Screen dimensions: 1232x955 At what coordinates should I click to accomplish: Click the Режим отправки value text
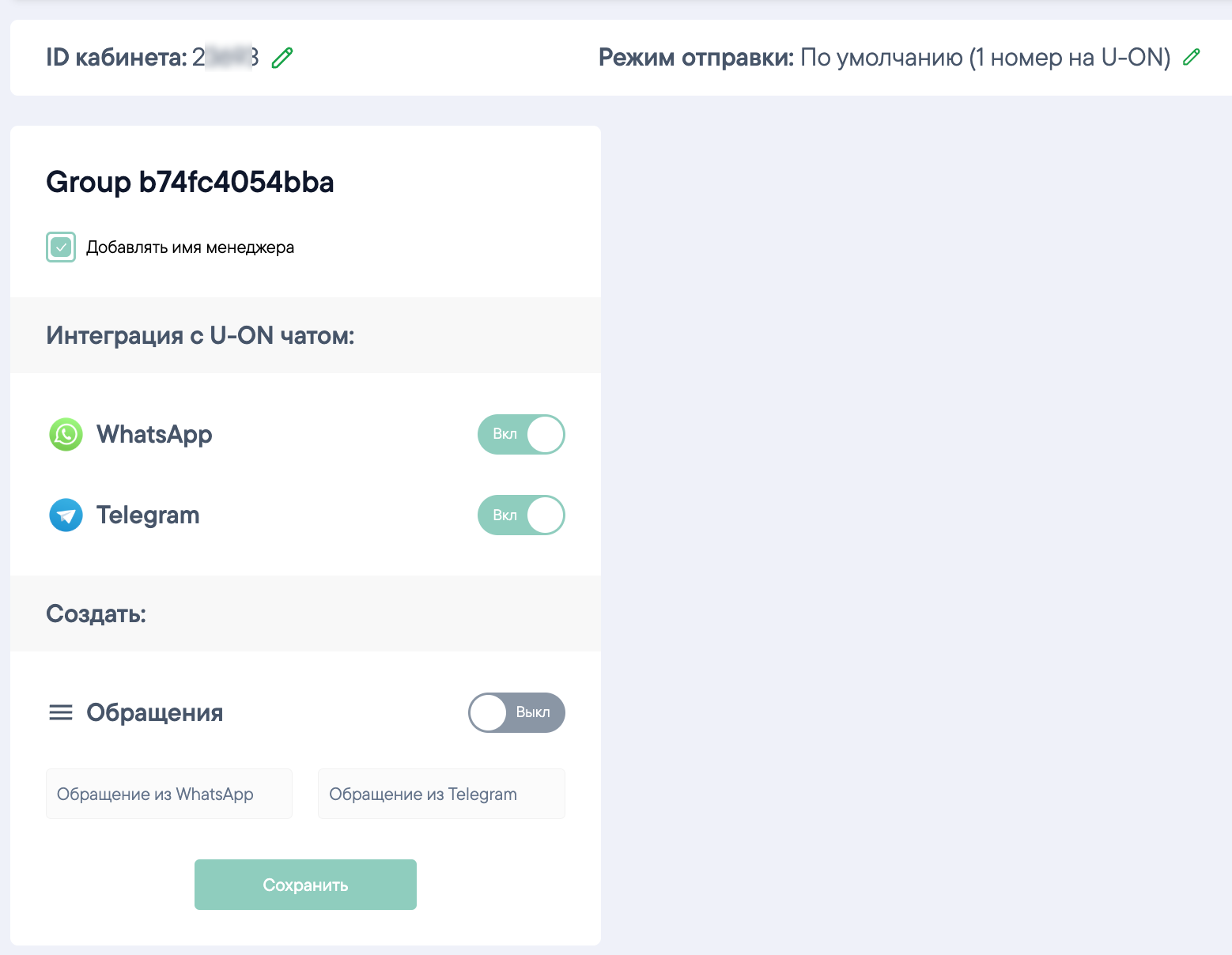[985, 58]
